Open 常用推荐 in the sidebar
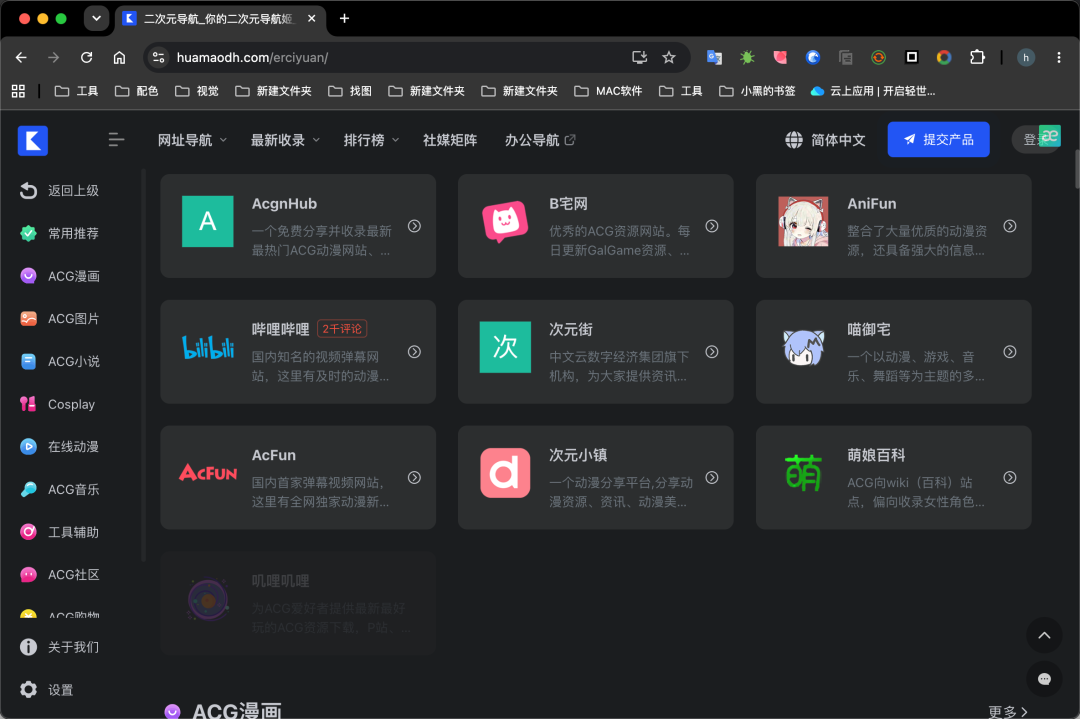 [61, 233]
